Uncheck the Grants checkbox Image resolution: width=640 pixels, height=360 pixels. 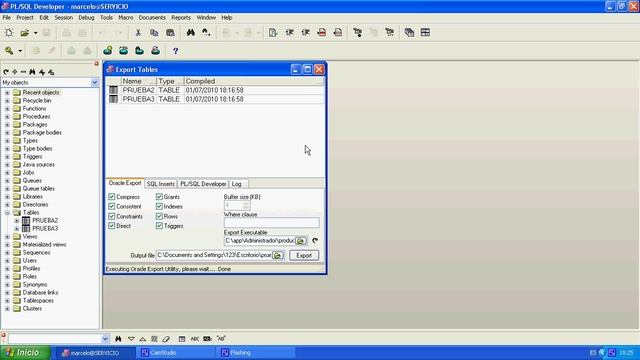(159, 197)
